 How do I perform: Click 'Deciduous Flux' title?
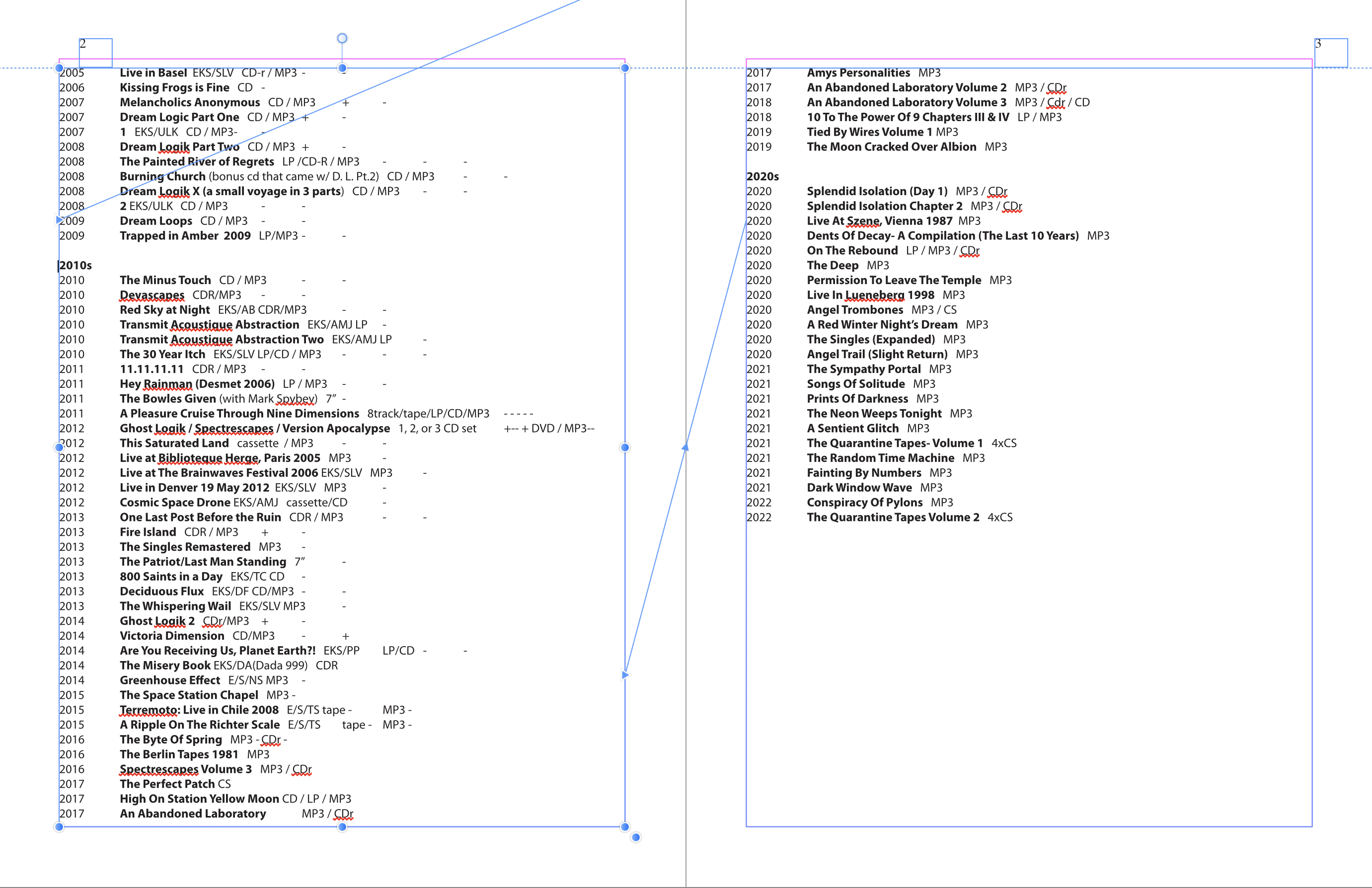[x=161, y=591]
